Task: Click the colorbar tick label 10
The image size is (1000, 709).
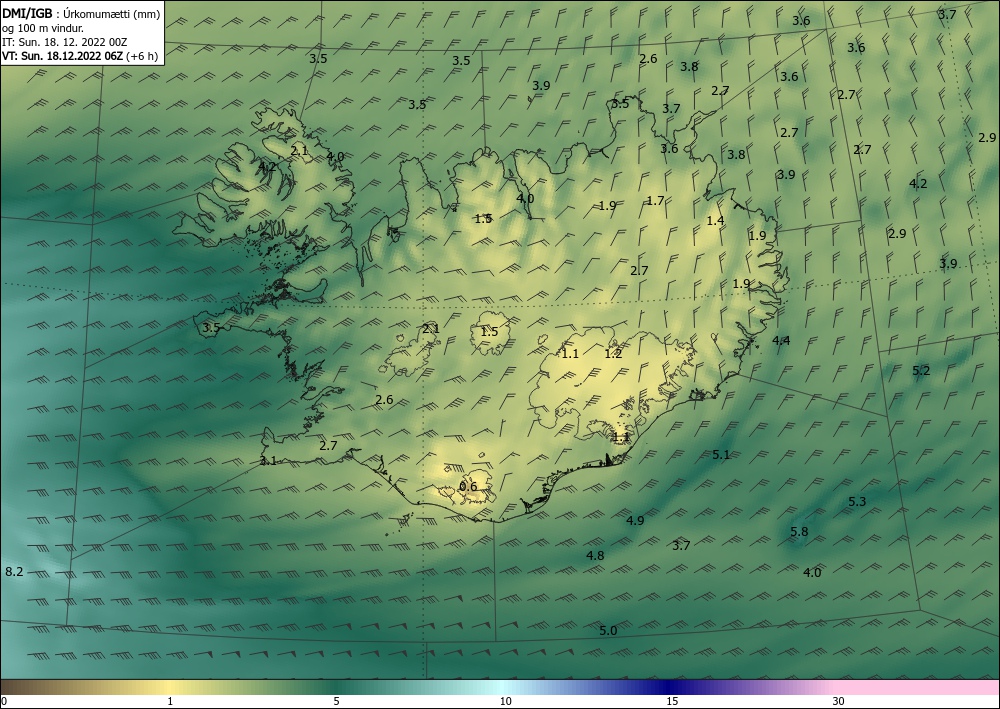Action: [x=505, y=702]
